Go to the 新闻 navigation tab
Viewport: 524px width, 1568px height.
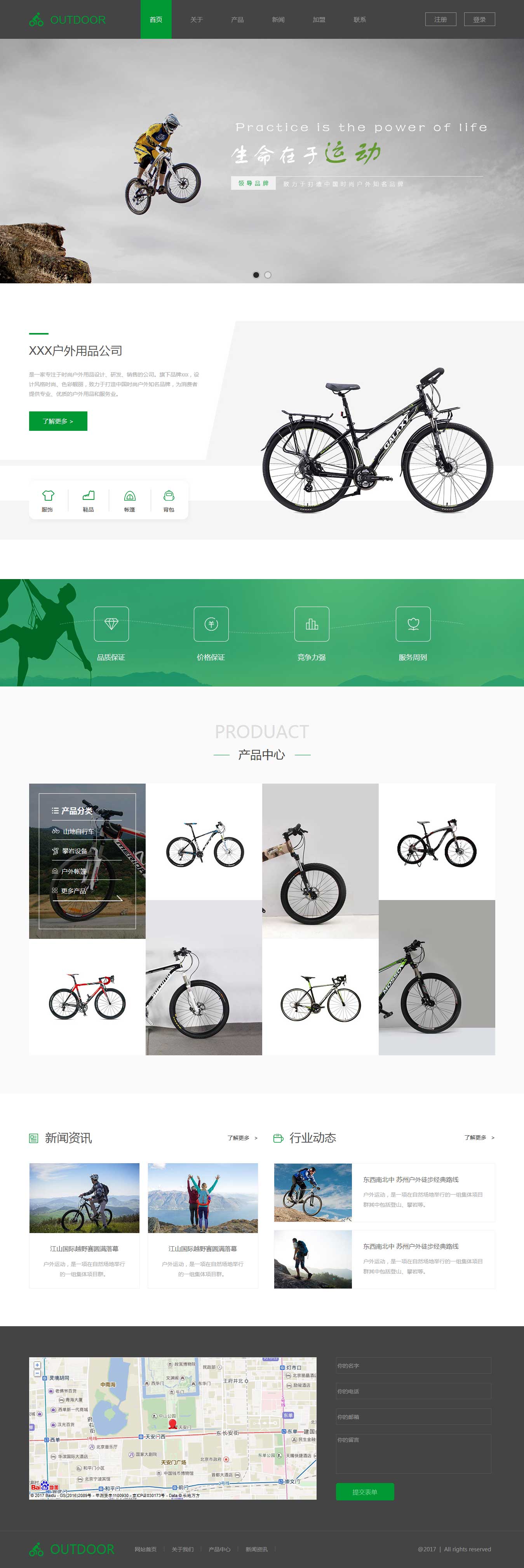(279, 19)
